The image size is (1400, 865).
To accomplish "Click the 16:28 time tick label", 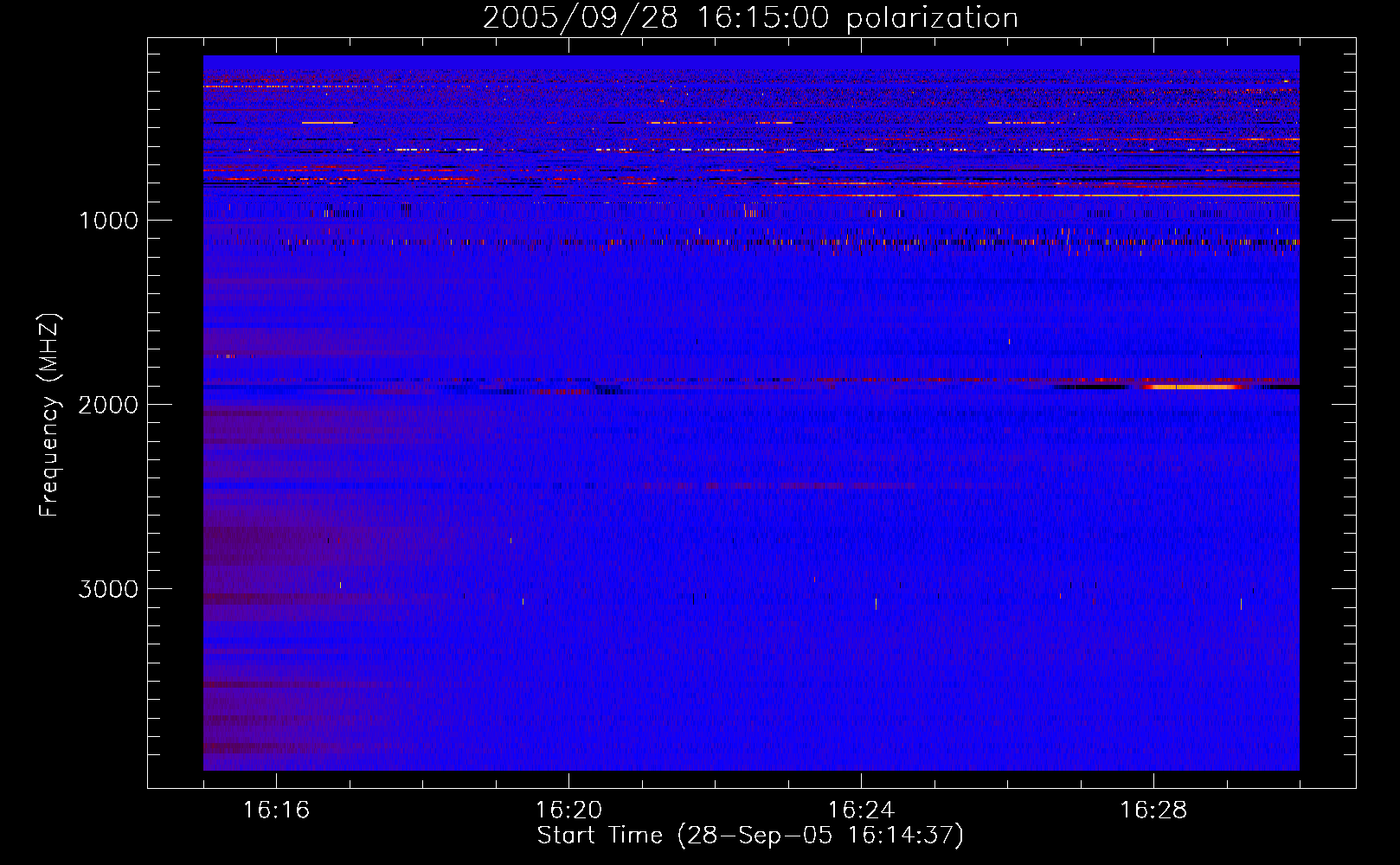I will tap(1153, 811).
